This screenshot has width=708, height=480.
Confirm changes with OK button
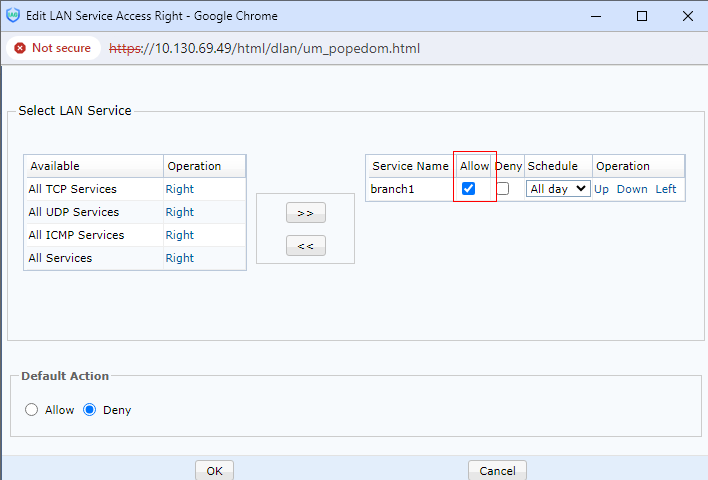click(214, 470)
